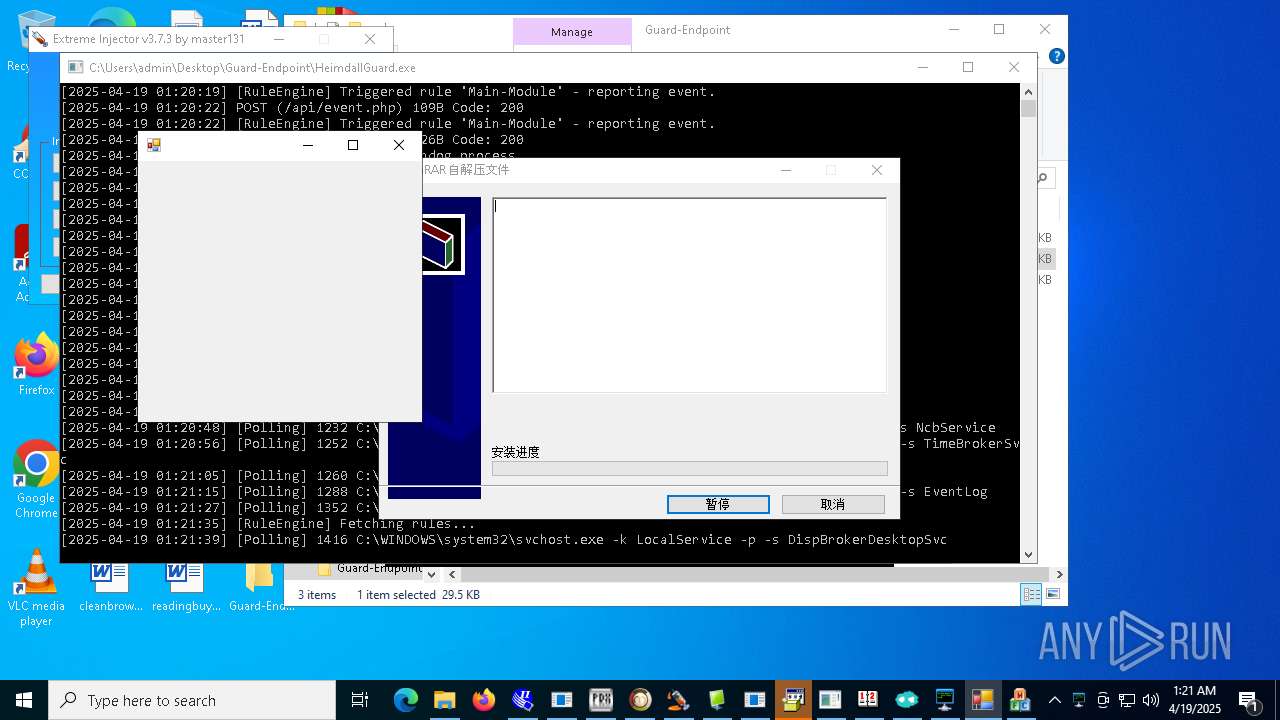Click the HeimdallGuard.exe console title icon

[75, 67]
